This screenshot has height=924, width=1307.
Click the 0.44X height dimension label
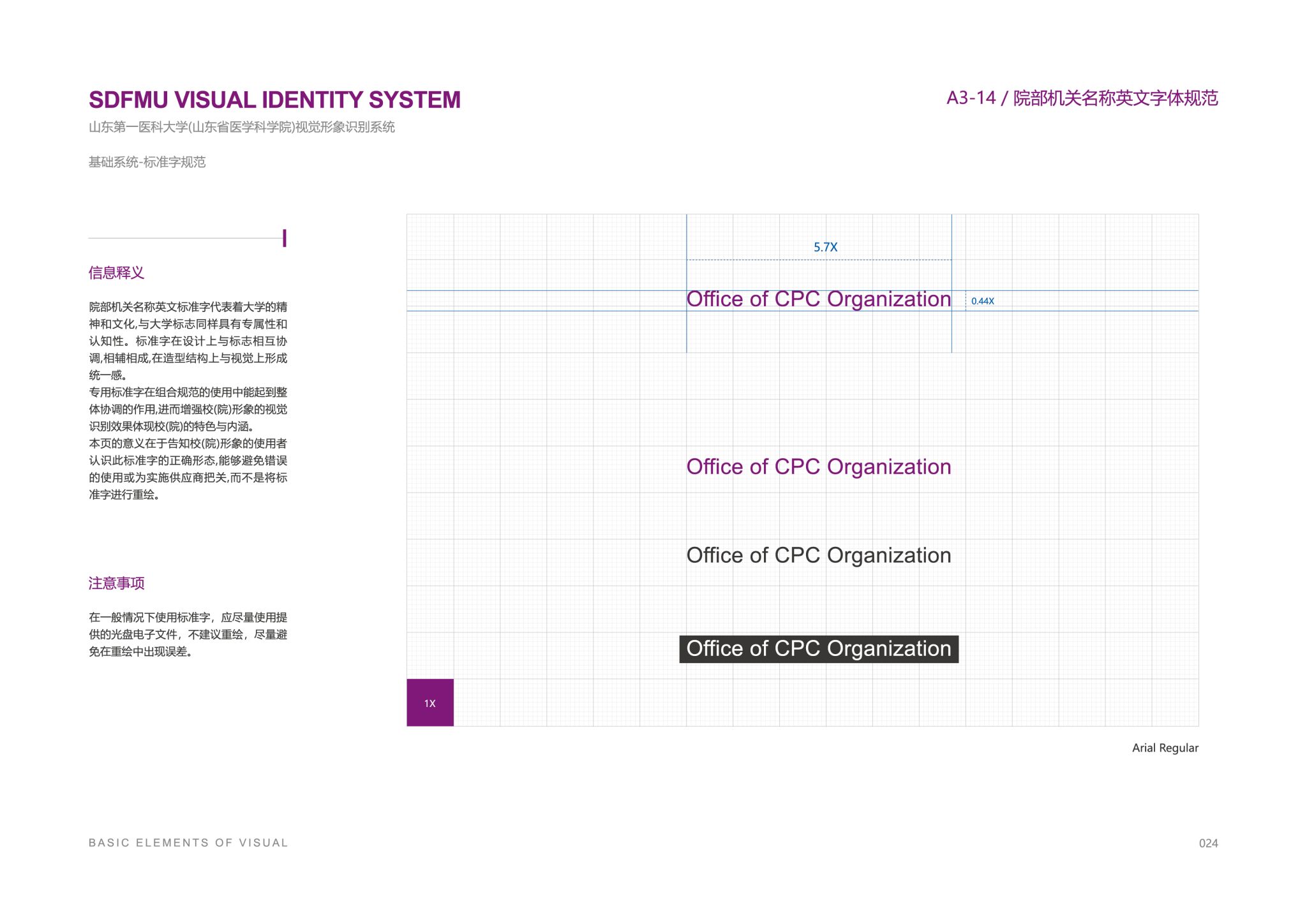pyautogui.click(x=982, y=301)
